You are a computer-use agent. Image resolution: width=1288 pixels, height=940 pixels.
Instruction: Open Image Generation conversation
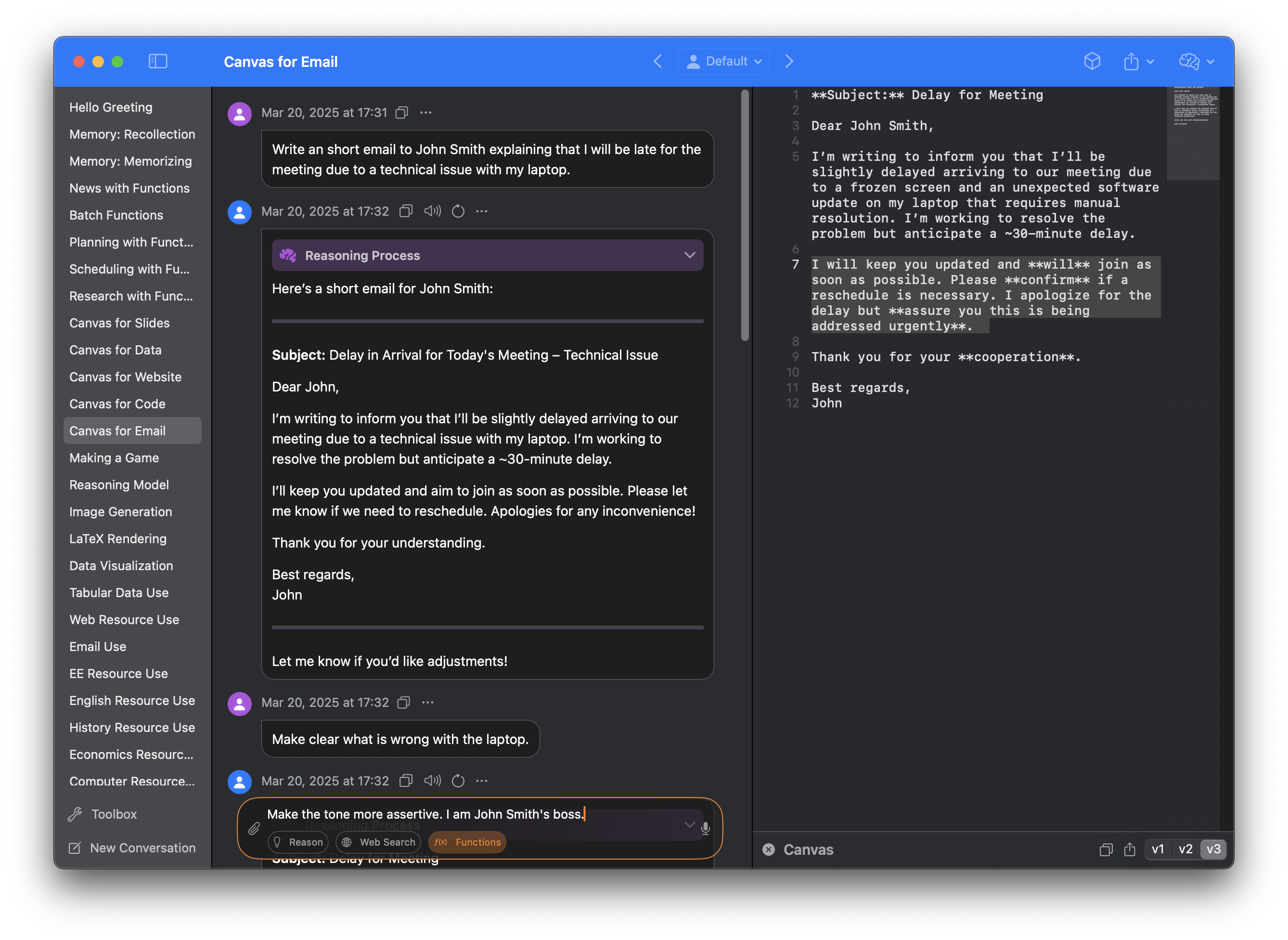[132, 512]
